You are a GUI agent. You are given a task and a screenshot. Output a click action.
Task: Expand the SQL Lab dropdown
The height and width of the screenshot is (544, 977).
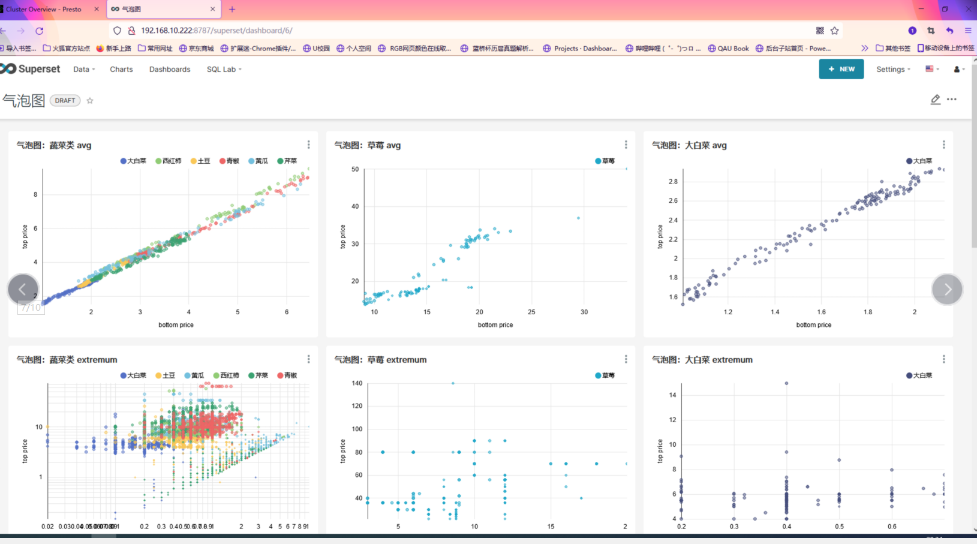tap(224, 69)
